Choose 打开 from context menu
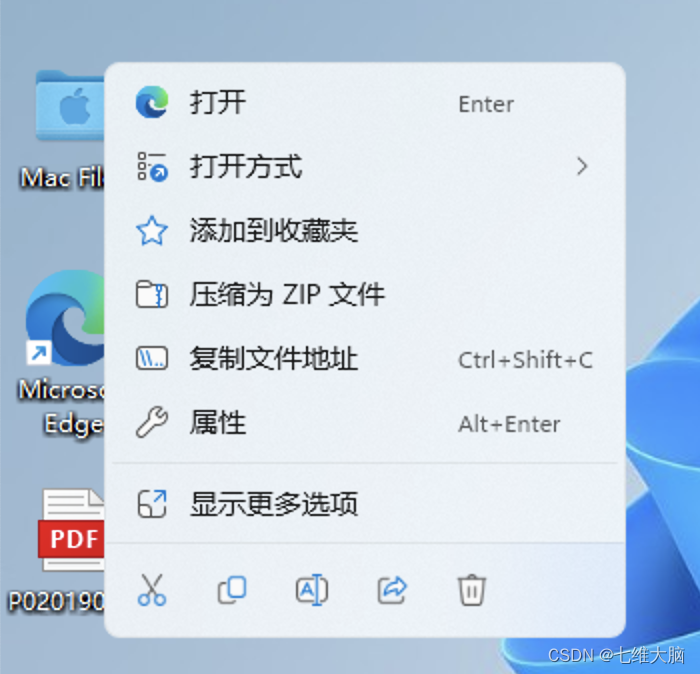This screenshot has width=700, height=674. (x=365, y=103)
